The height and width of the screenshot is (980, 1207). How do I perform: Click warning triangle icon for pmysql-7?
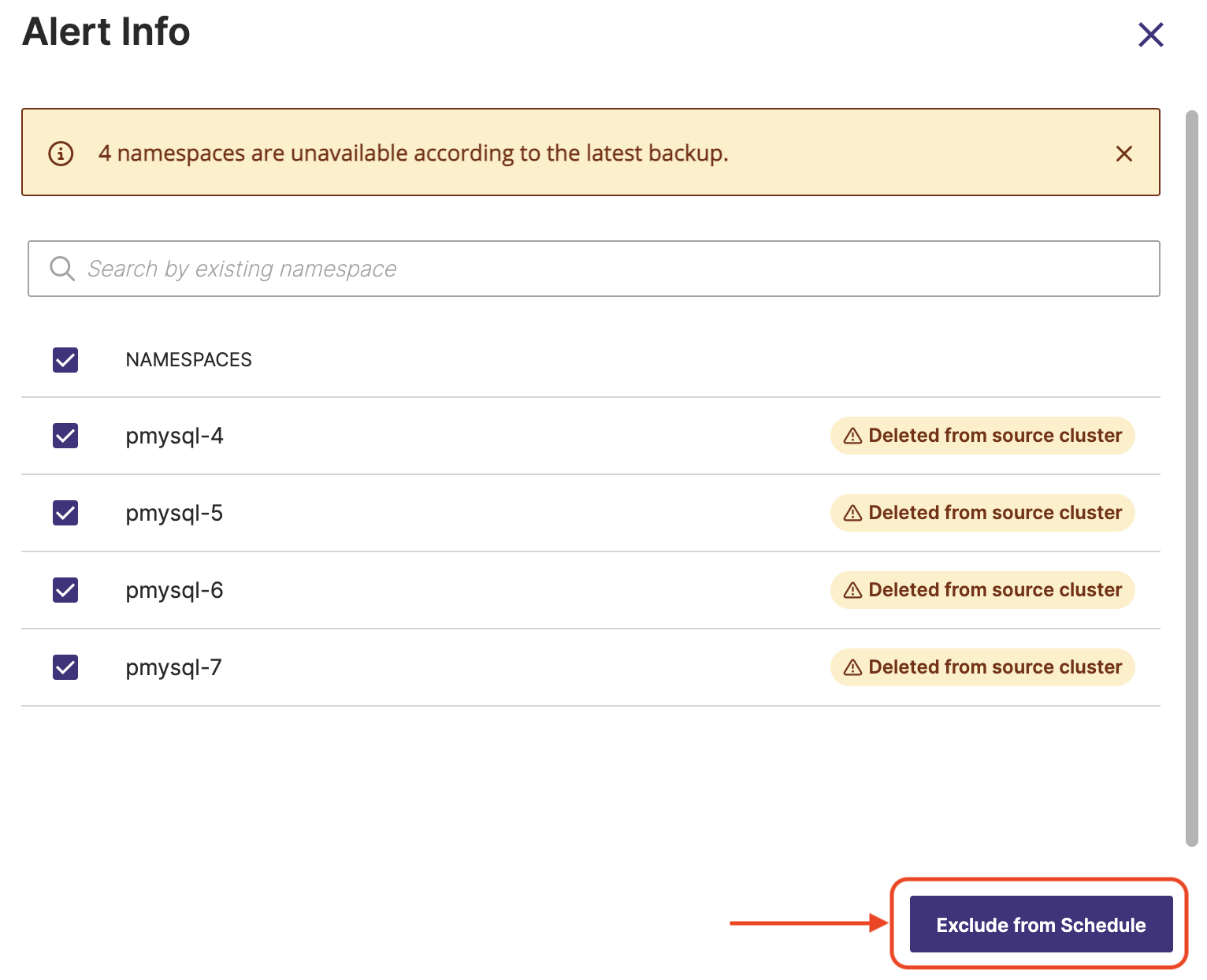tap(852, 668)
